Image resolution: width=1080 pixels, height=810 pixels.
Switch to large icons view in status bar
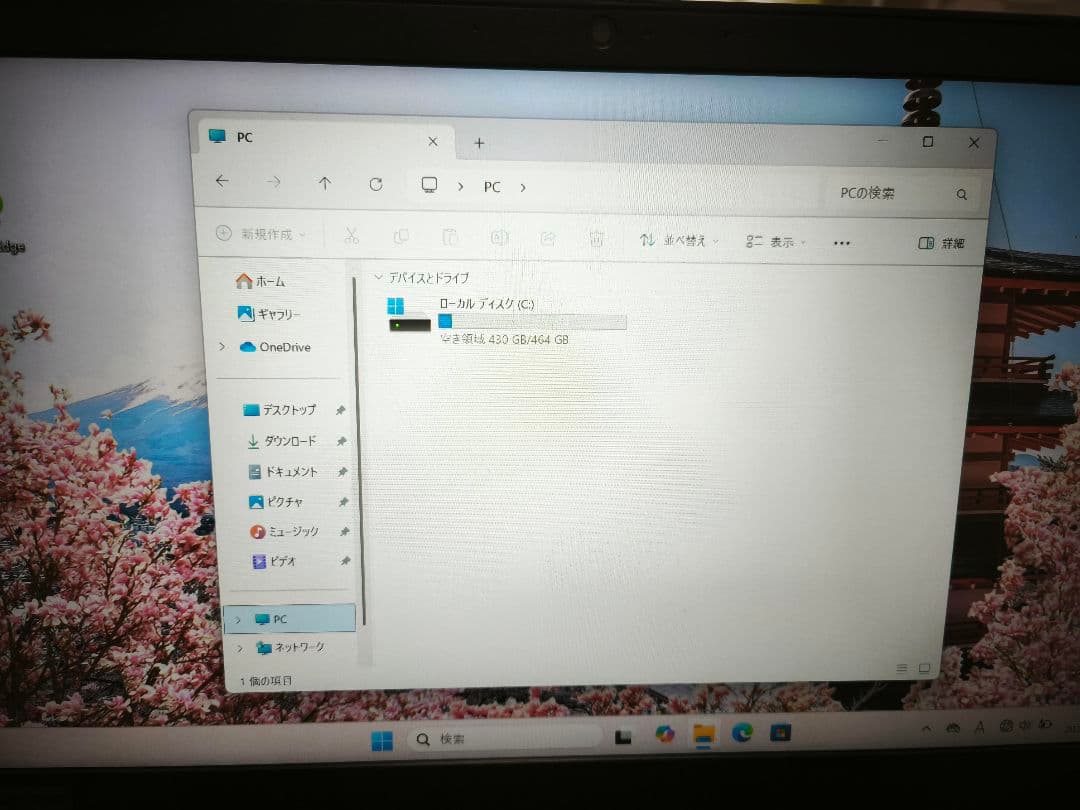924,668
